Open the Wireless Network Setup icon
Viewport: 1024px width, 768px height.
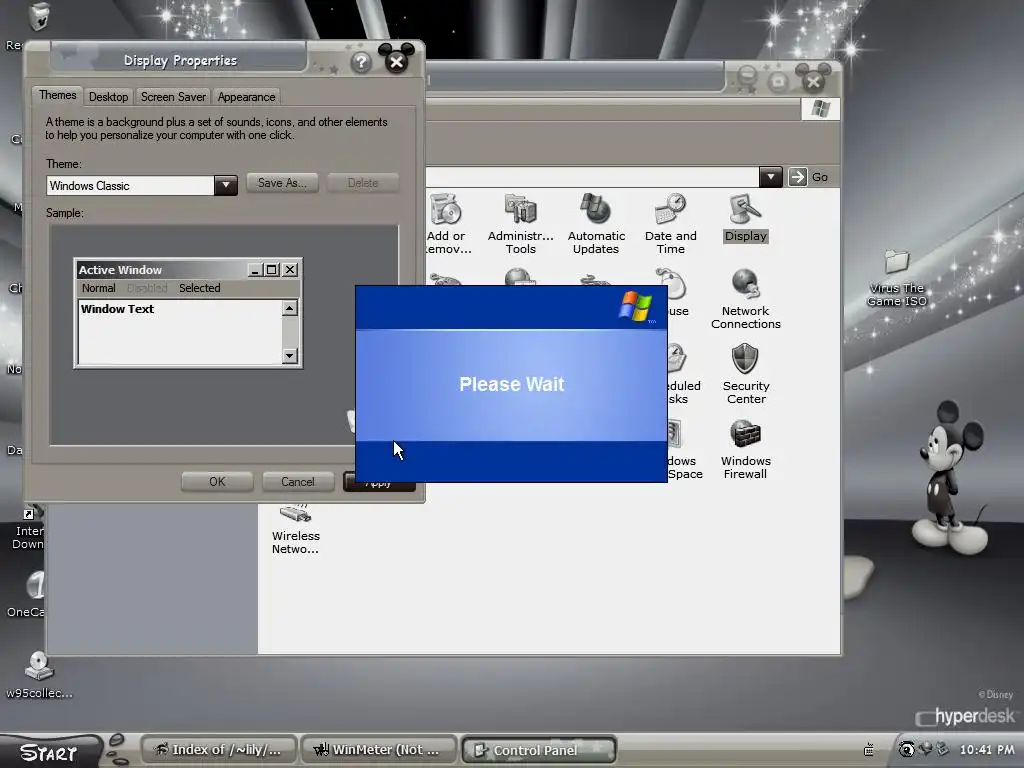point(295,528)
